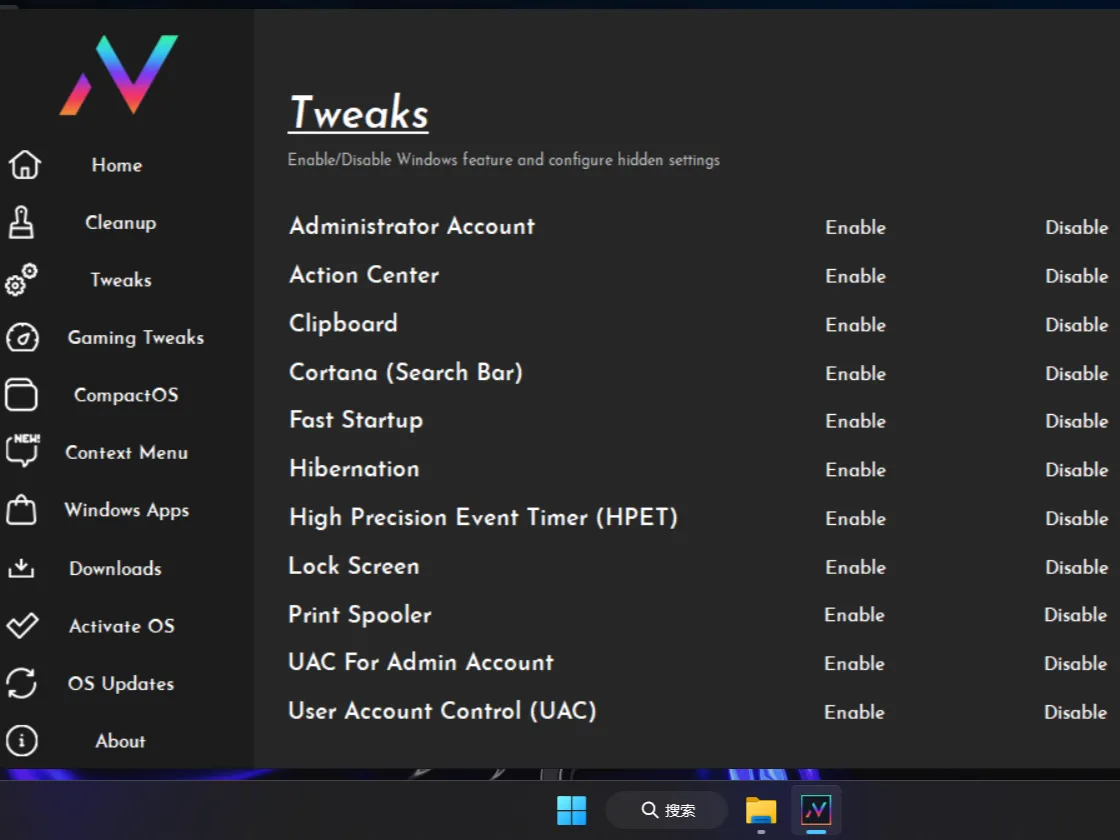Viewport: 1120px width, 840px height.
Task: Disable the Action Center
Action: (x=1077, y=276)
